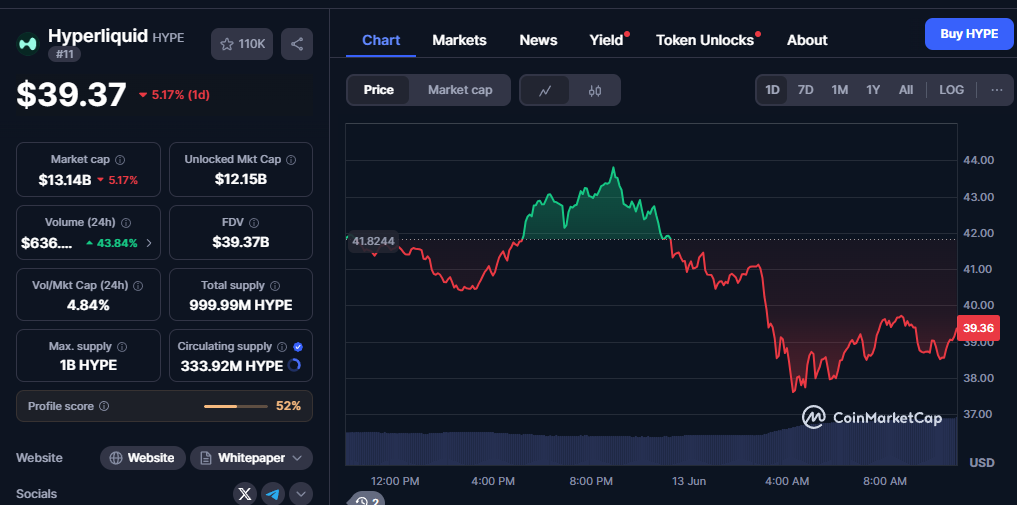Viewport: 1017px width, 505px height.
Task: Click the document icon in Whitepaper button
Action: tap(206, 458)
